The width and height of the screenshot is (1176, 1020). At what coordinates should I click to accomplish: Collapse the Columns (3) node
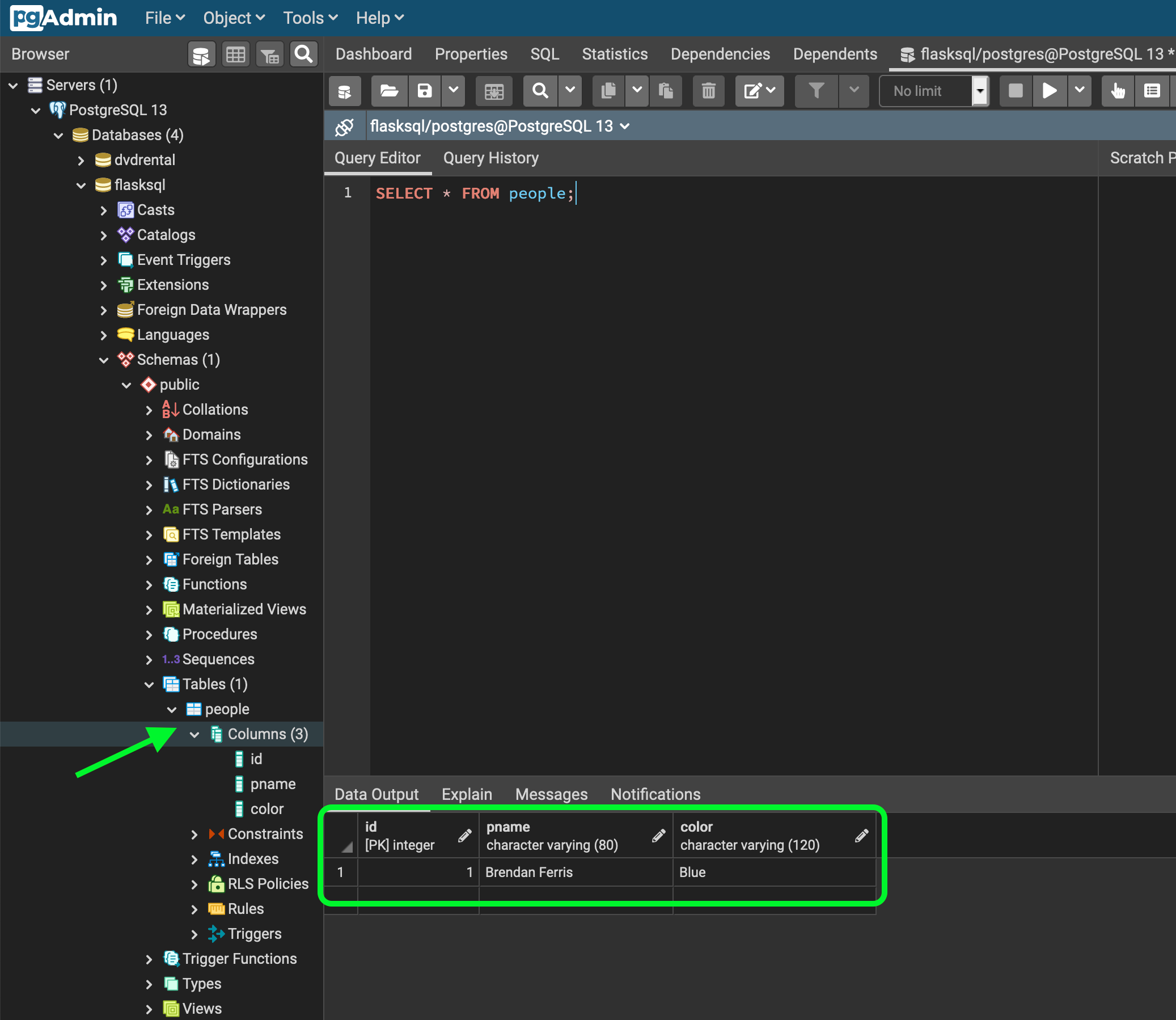tap(194, 735)
